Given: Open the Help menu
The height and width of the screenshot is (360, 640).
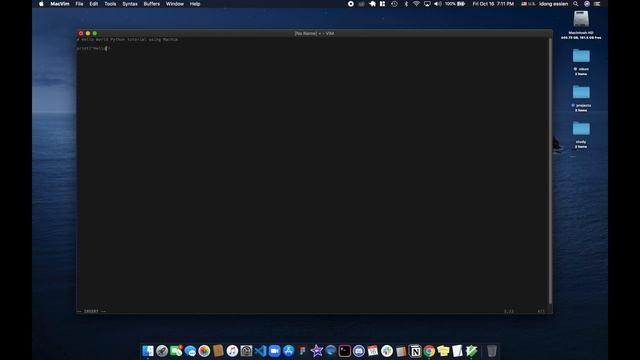Looking at the screenshot, I should (x=195, y=4).
